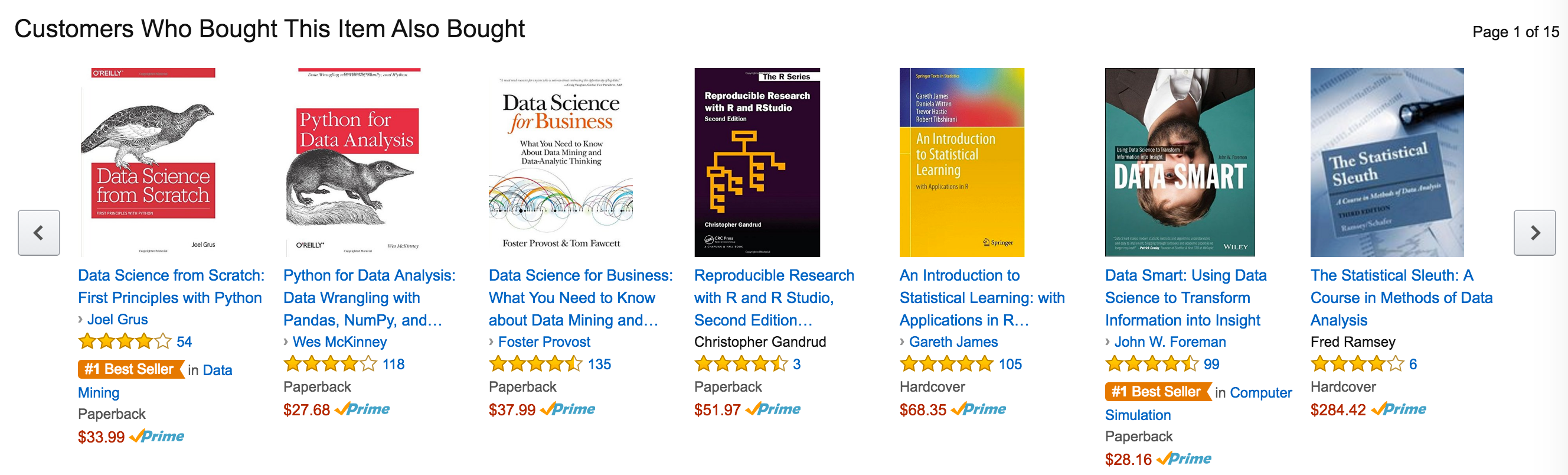Image resolution: width=1568 pixels, height=475 pixels.
Task: Click star rating for Python for Data Analysis
Action: (330, 364)
